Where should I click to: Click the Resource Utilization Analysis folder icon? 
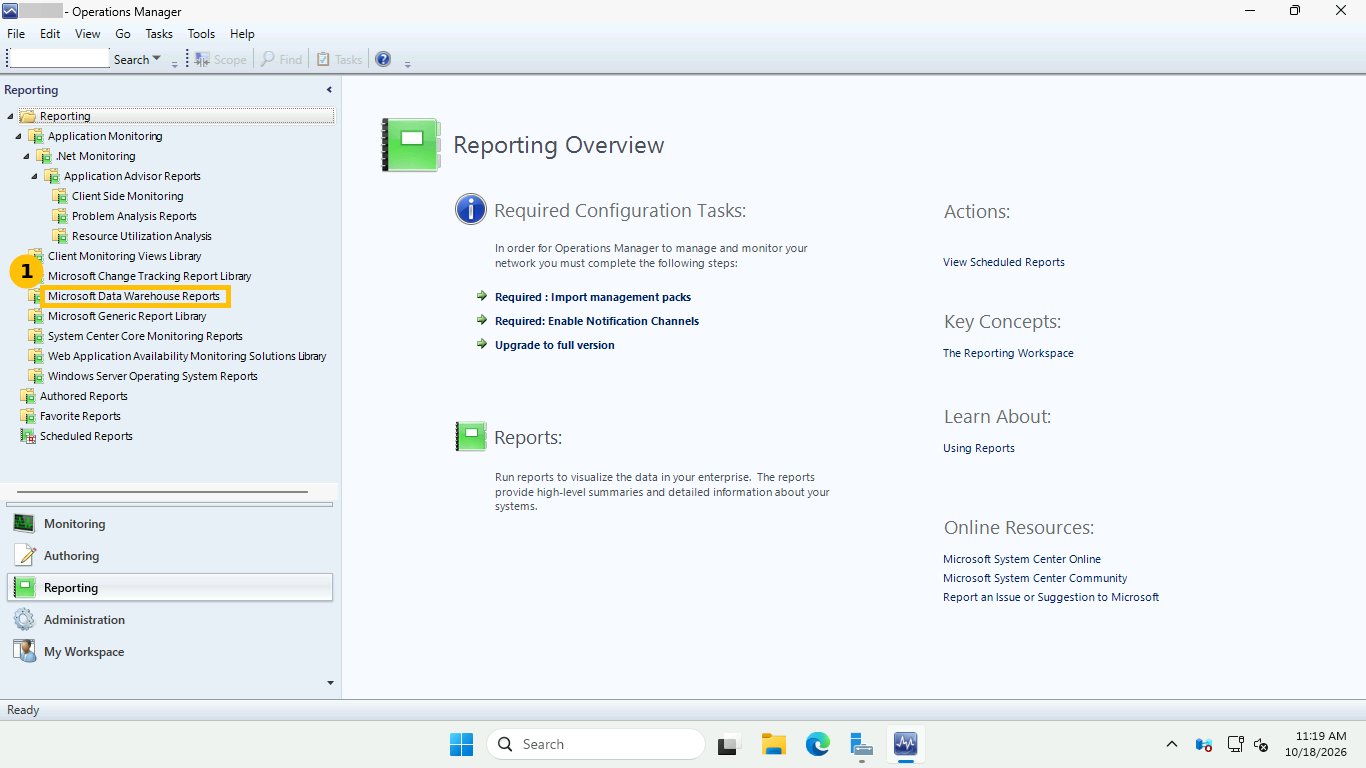[59, 236]
